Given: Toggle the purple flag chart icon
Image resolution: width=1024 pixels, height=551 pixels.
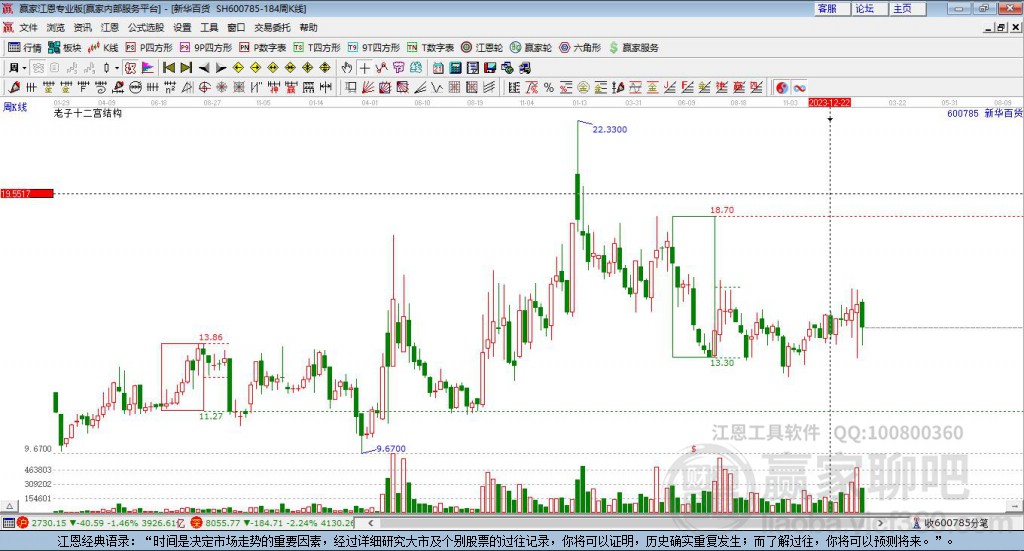Looking at the screenshot, I should (148, 68).
